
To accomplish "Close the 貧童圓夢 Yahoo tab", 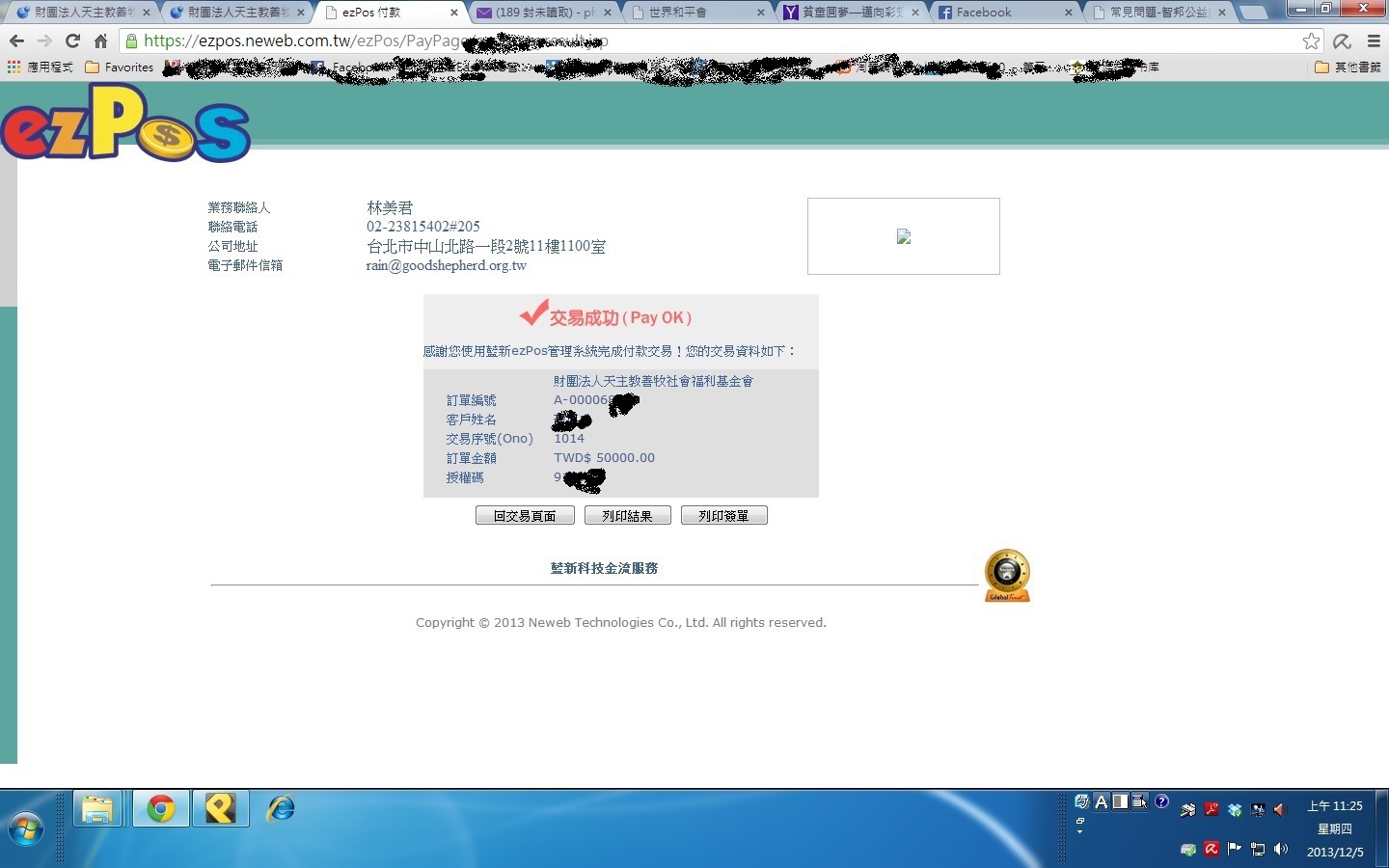I will click(915, 13).
